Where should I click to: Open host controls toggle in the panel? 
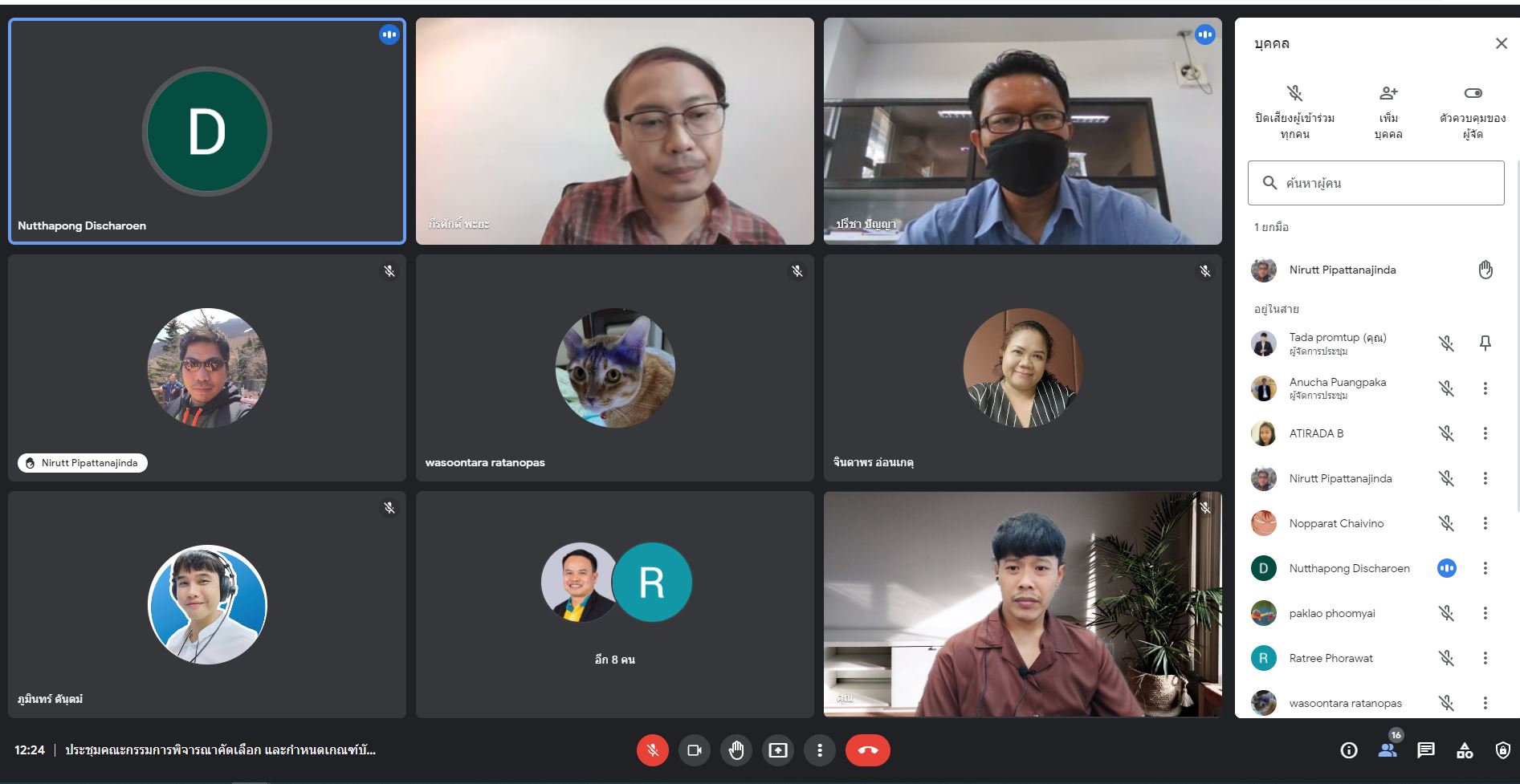tap(1473, 111)
